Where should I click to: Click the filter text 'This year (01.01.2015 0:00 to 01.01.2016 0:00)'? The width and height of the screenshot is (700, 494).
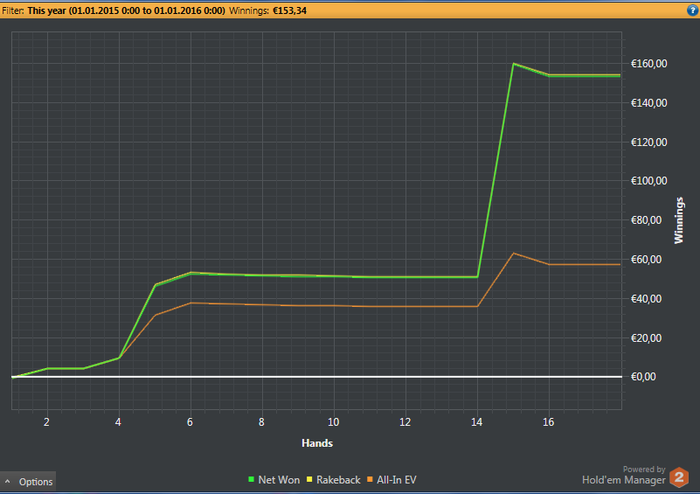(126, 11)
